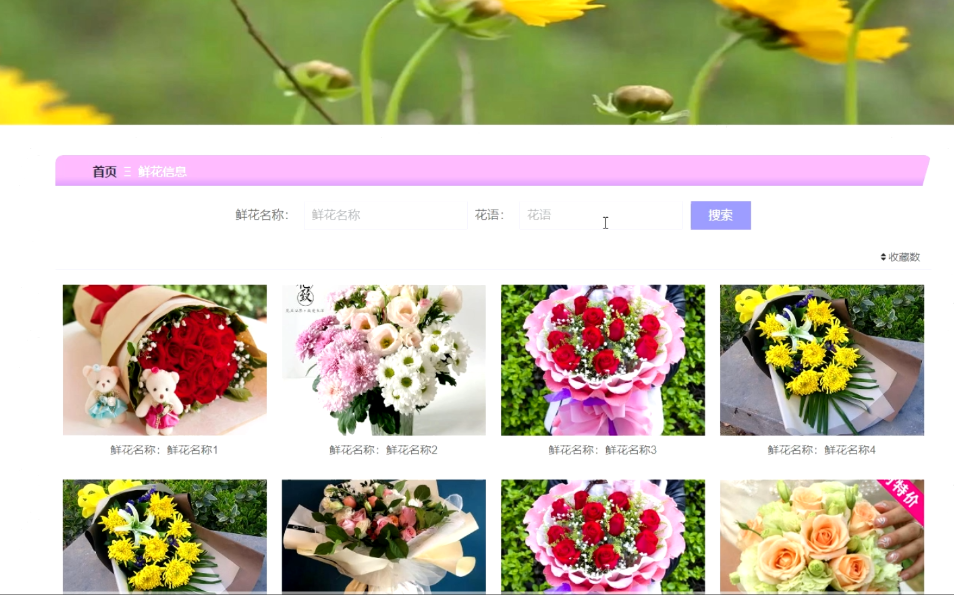Focus the 鲜花名称 search input field
This screenshot has height=595, width=954.
385,215
